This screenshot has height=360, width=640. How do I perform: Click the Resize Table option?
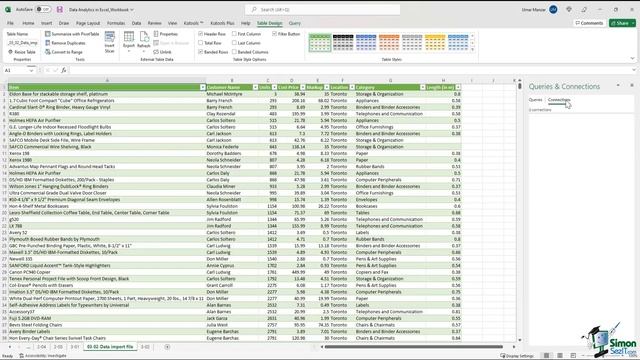coord(22,52)
